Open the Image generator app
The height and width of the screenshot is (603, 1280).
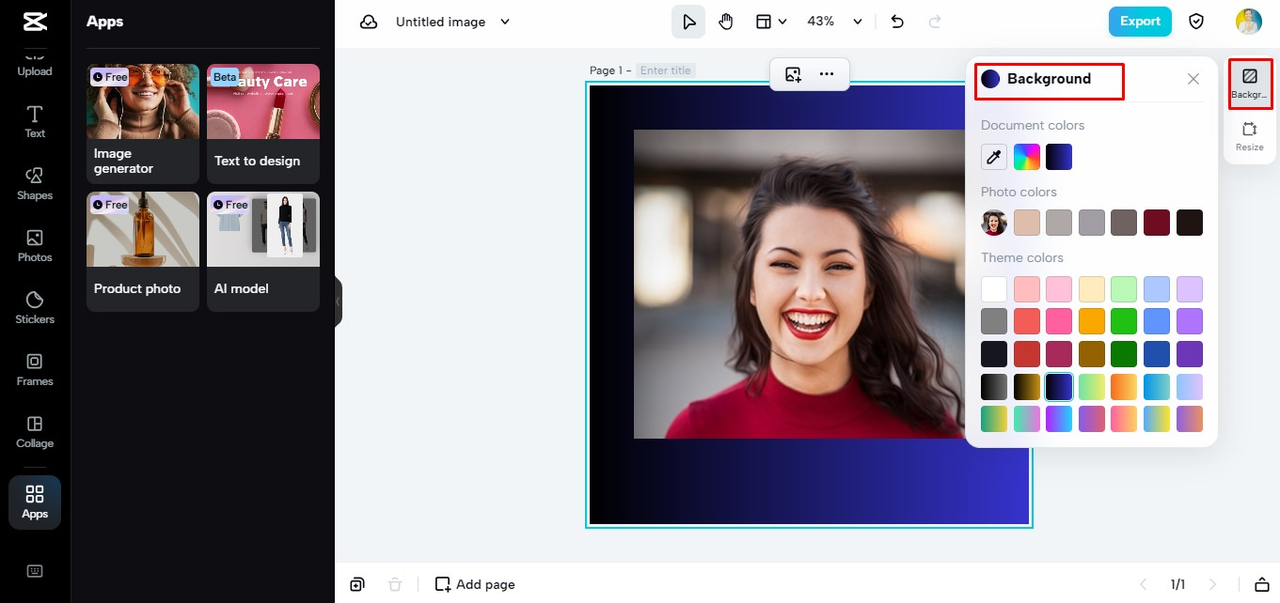[143, 124]
